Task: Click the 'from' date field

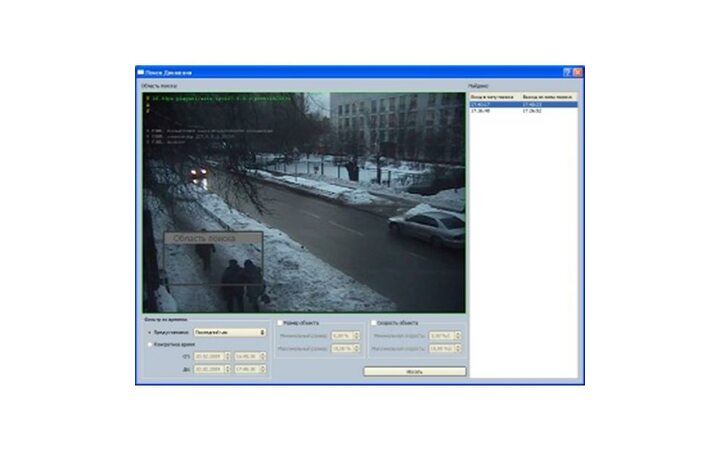Action: coord(212,356)
